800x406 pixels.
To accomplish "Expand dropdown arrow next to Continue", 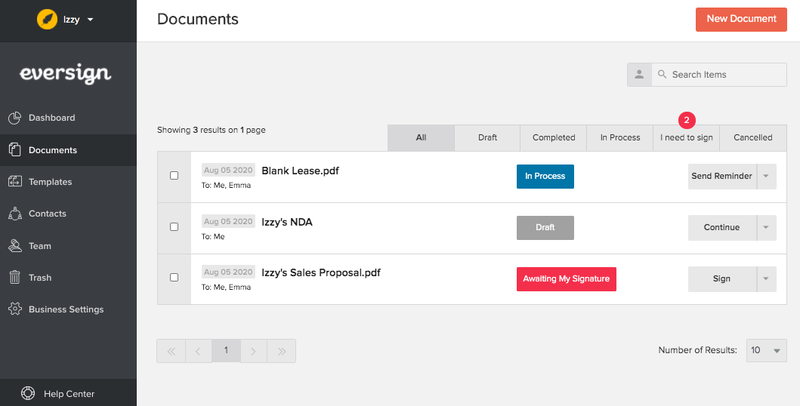I will click(x=766, y=227).
